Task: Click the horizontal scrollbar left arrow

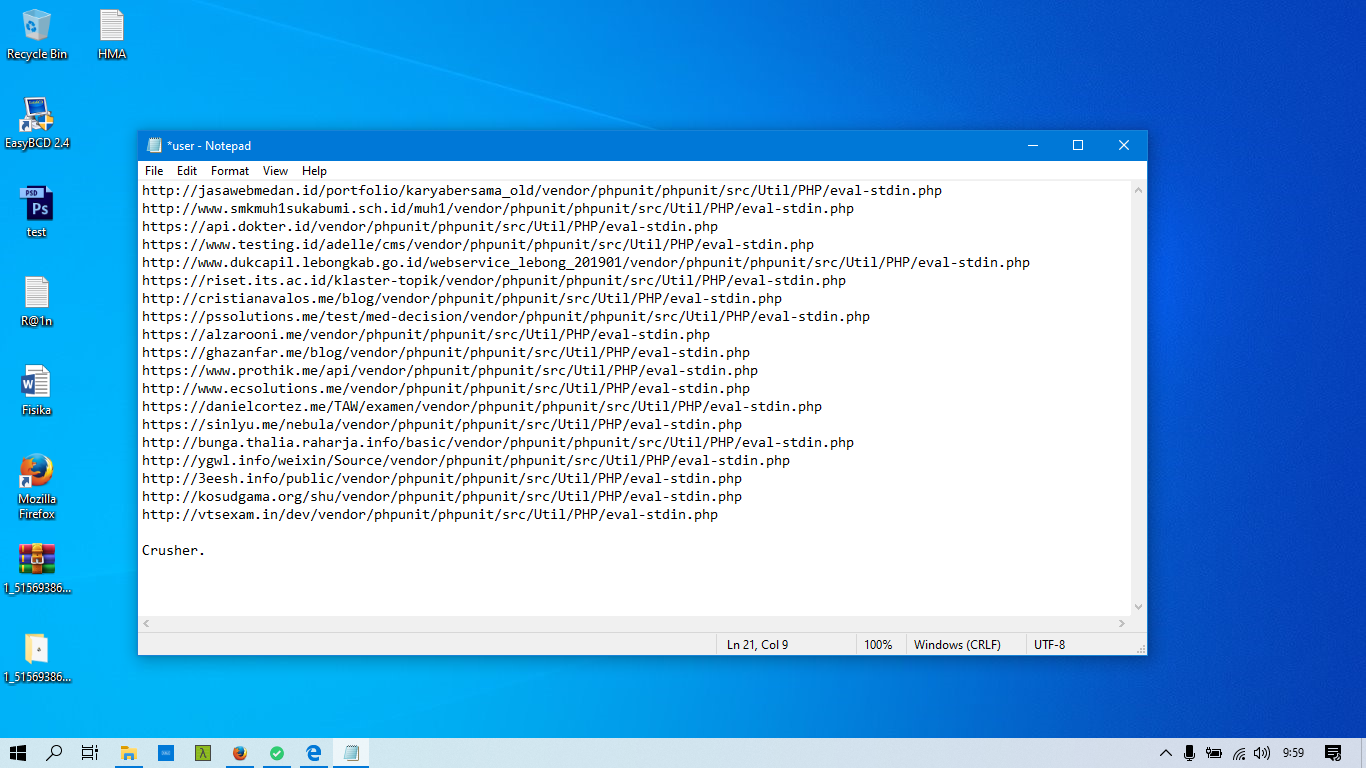Action: coord(147,624)
